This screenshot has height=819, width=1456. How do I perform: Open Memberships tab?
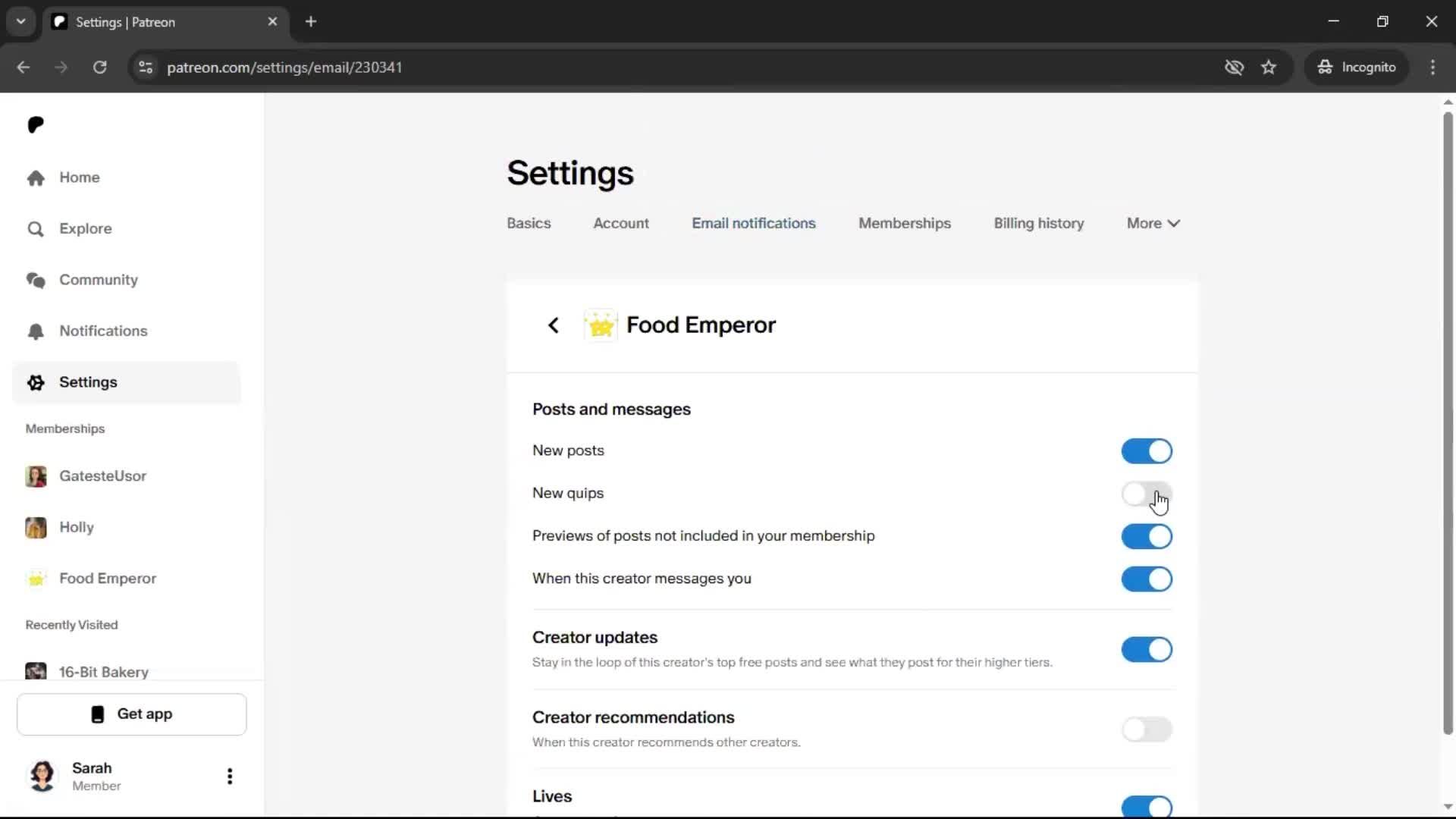tap(905, 224)
